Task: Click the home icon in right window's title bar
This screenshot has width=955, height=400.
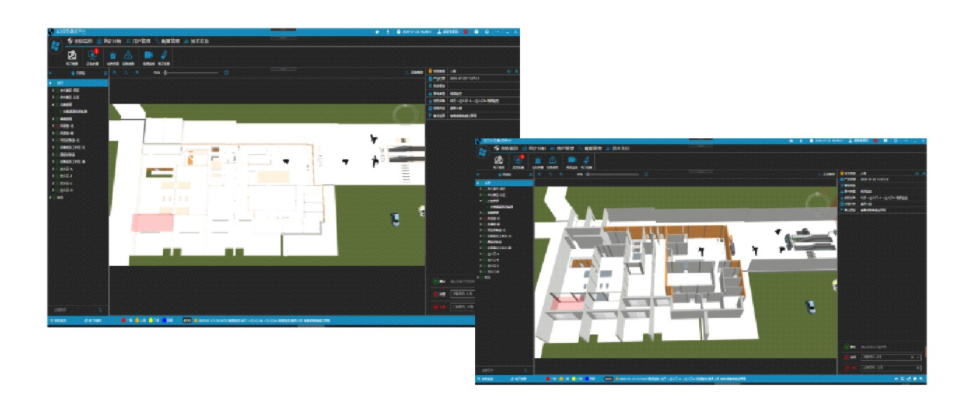Action: [x=791, y=141]
